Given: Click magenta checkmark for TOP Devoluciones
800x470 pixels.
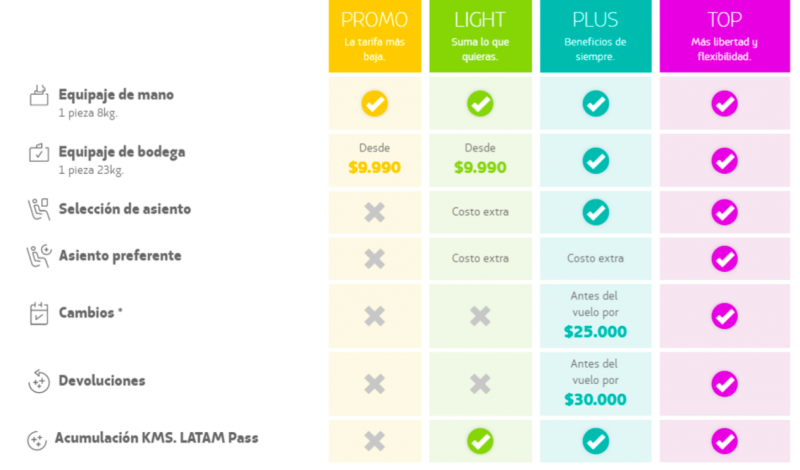Looking at the screenshot, I should 724,384.
